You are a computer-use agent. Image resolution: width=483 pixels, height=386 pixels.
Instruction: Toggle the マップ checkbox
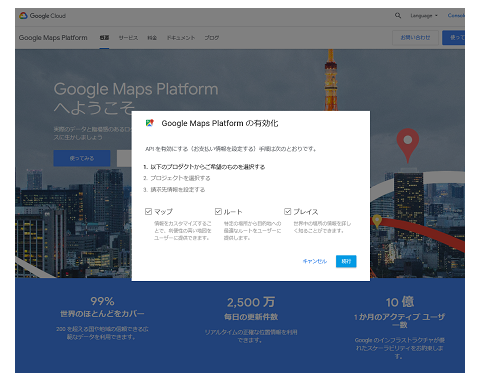148,211
